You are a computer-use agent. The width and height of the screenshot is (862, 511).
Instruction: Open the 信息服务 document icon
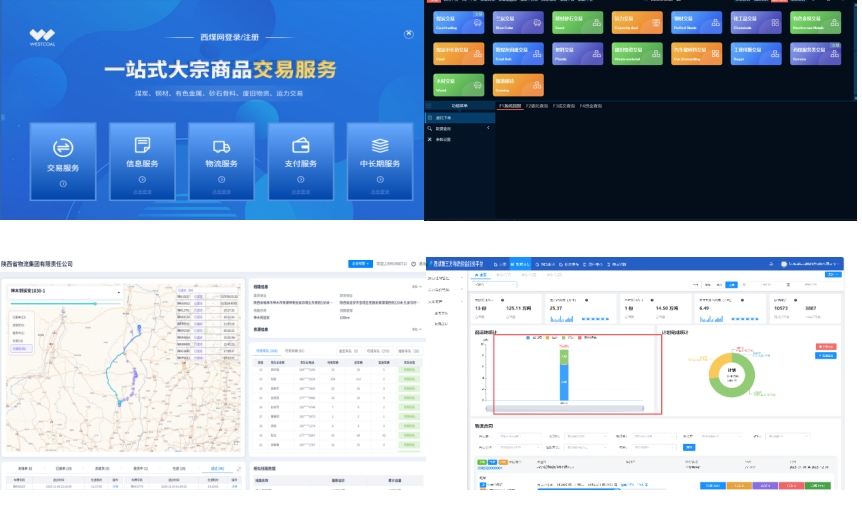pyautogui.click(x=141, y=146)
